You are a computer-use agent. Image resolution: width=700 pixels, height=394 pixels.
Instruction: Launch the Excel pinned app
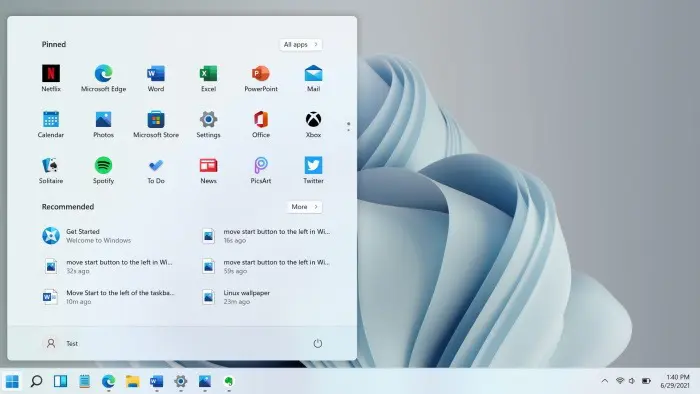tap(208, 78)
